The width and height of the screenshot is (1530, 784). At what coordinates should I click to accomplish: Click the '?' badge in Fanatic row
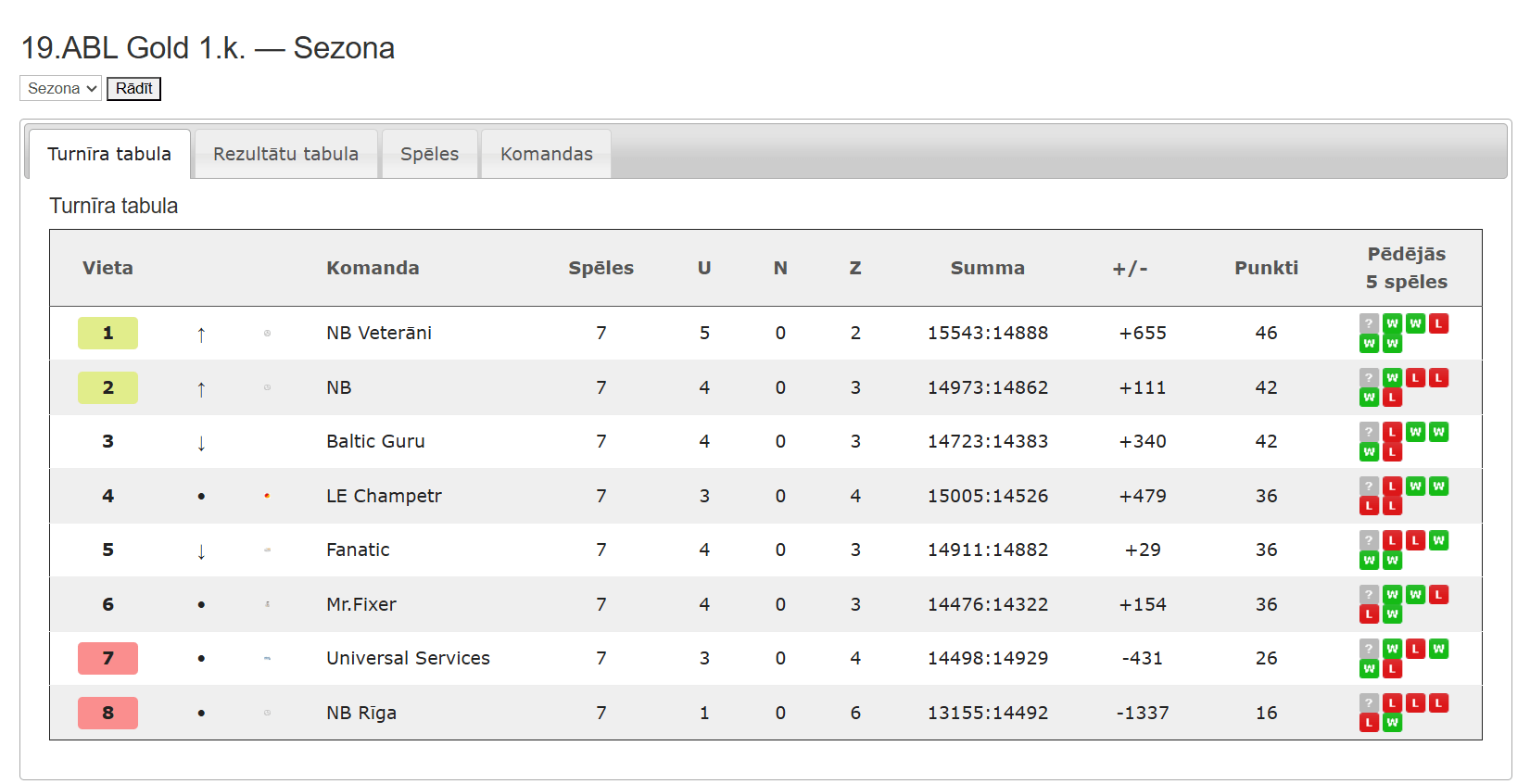[x=1369, y=540]
